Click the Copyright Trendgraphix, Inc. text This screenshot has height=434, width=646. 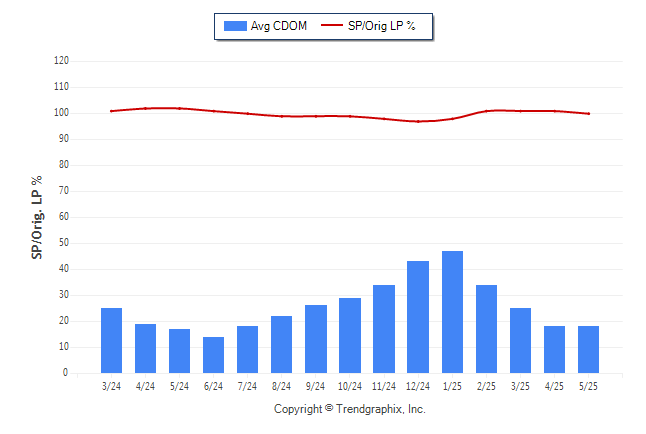click(350, 409)
